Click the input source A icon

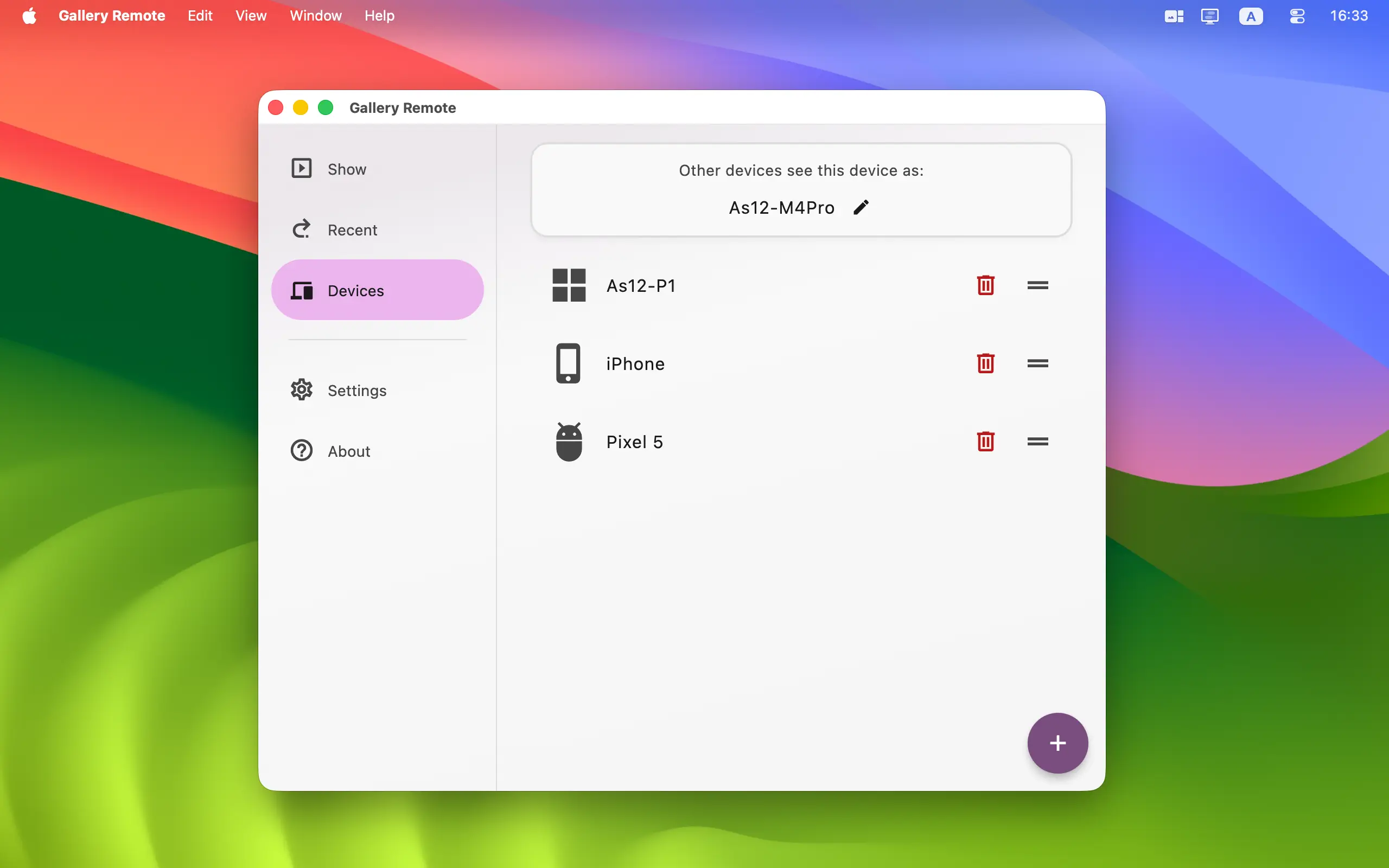click(x=1251, y=16)
